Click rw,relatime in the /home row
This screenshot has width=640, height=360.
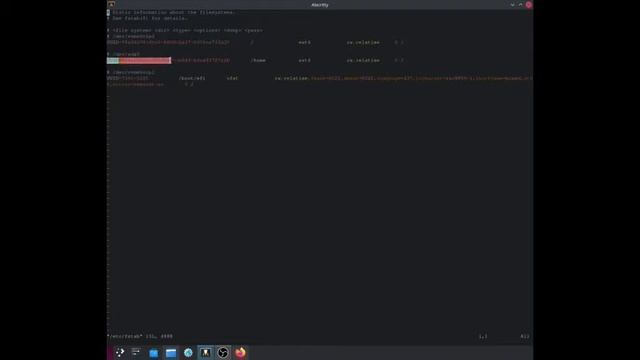[363, 60]
